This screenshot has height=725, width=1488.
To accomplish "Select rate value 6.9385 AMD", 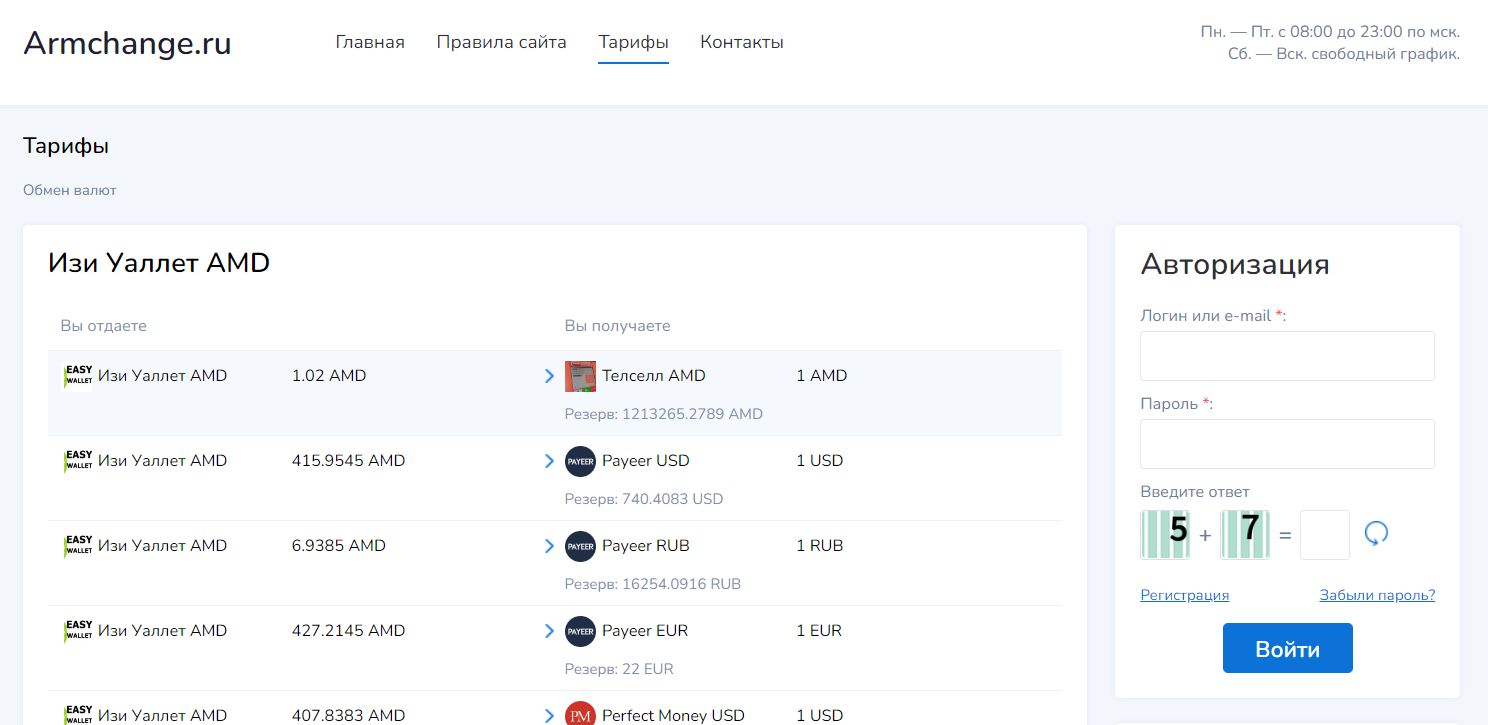I will pyautogui.click(x=339, y=546).
